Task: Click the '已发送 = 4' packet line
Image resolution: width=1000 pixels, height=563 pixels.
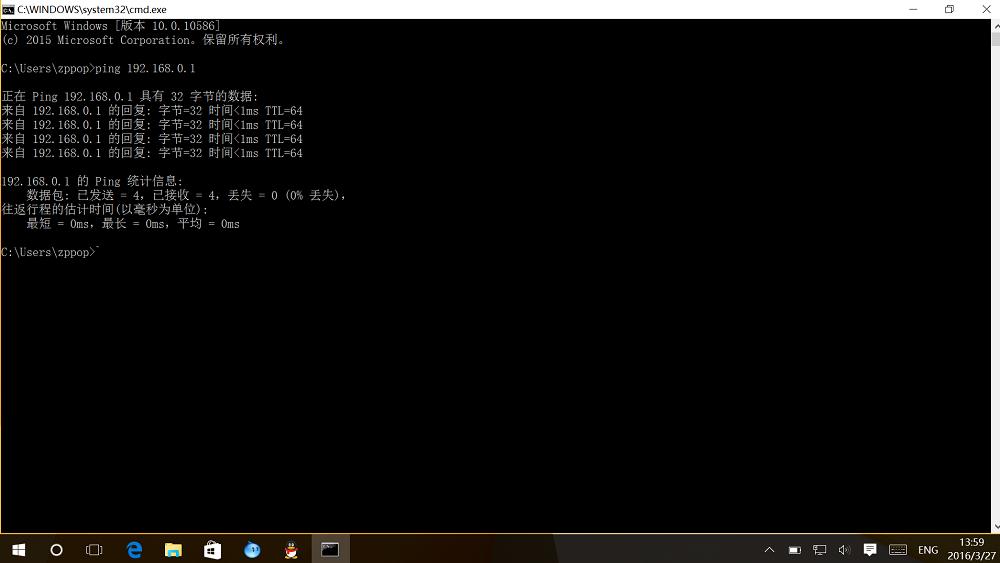Action: coord(186,196)
